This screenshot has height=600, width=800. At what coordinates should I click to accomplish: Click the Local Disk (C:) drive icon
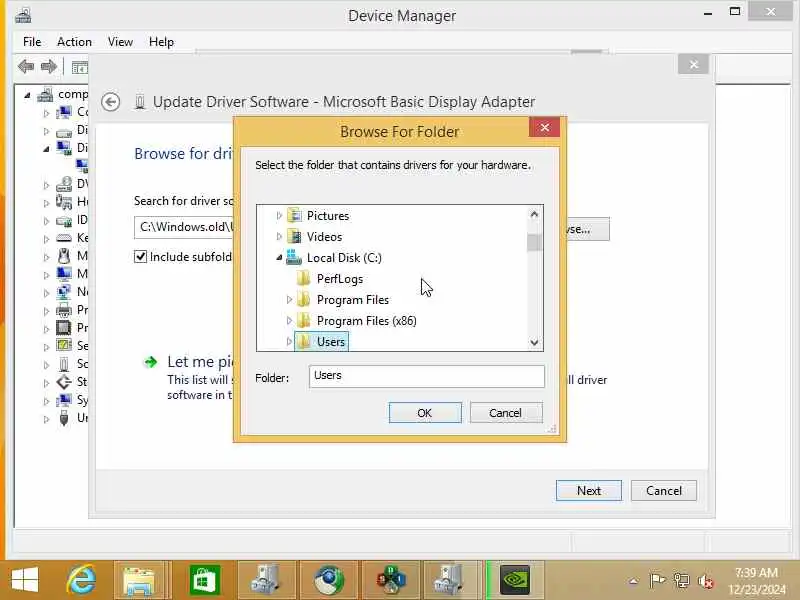(x=294, y=258)
